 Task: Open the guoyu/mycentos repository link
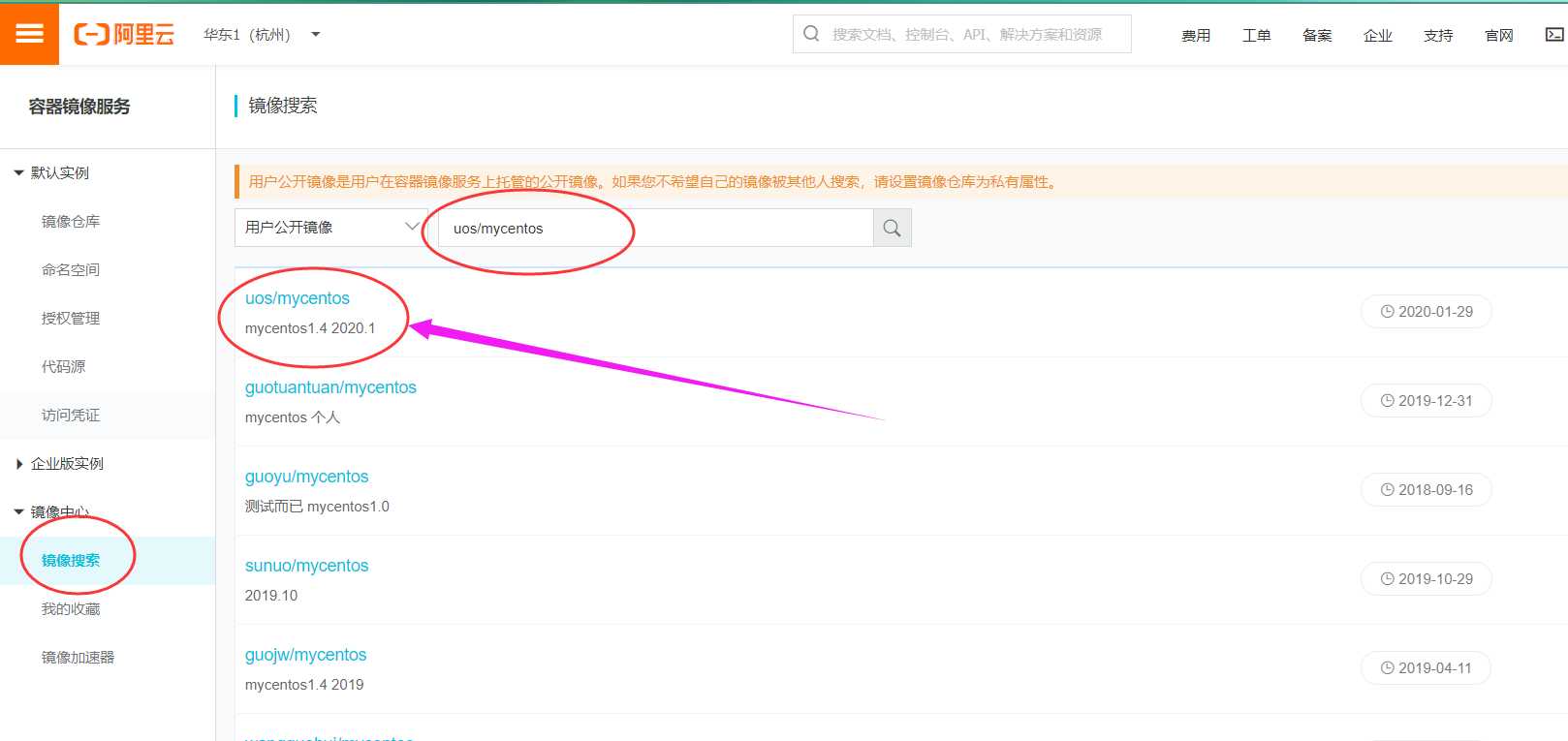coord(306,477)
